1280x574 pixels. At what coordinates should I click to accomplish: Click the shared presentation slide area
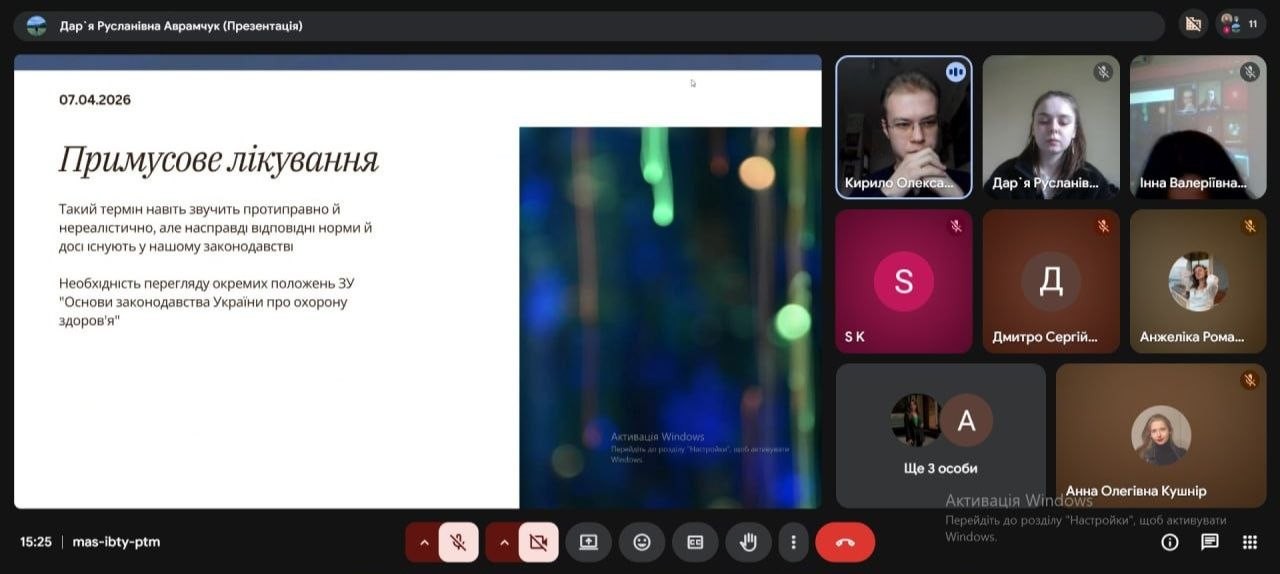tap(417, 282)
